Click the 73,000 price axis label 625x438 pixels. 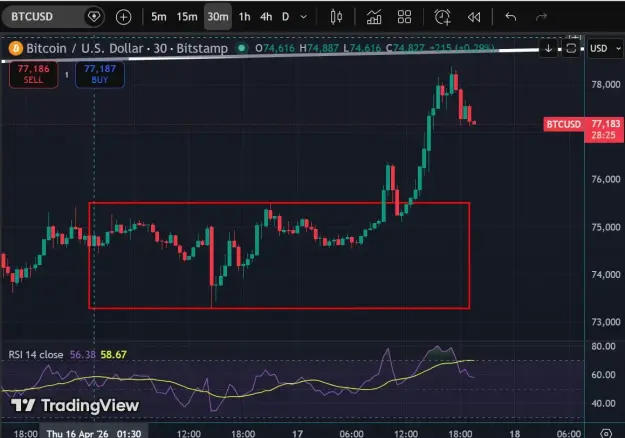pos(606,322)
